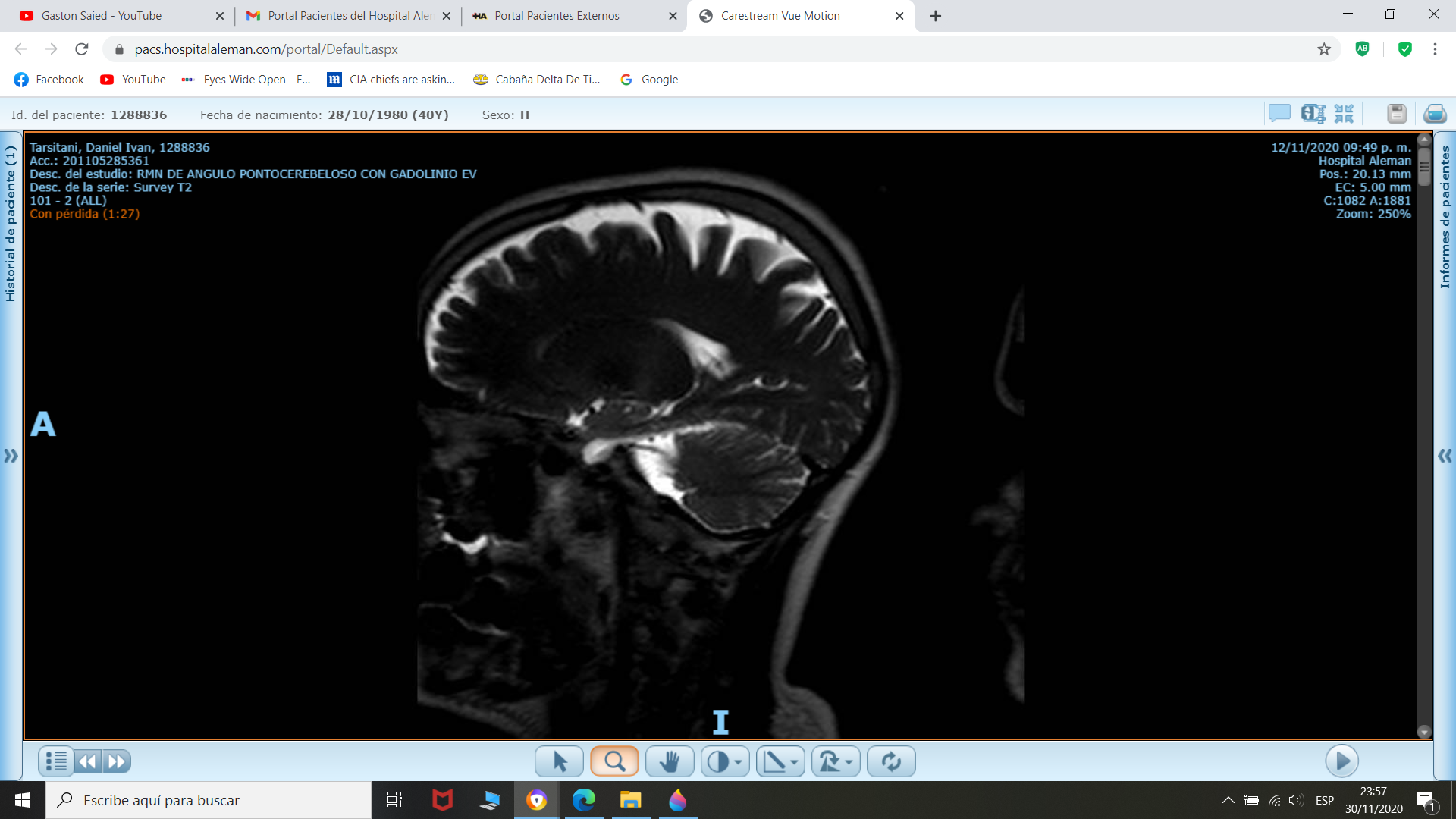Click the taskbar search box
This screenshot has width=1456, height=819.
[209, 800]
